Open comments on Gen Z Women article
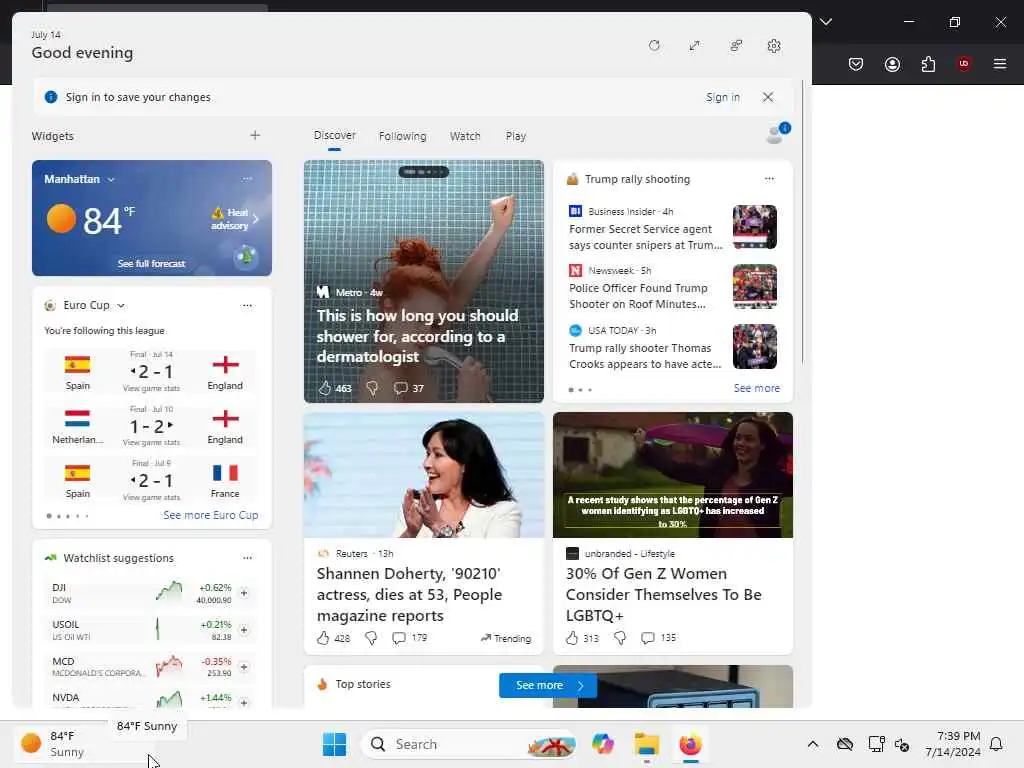Image resolution: width=1024 pixels, height=768 pixels. click(658, 638)
